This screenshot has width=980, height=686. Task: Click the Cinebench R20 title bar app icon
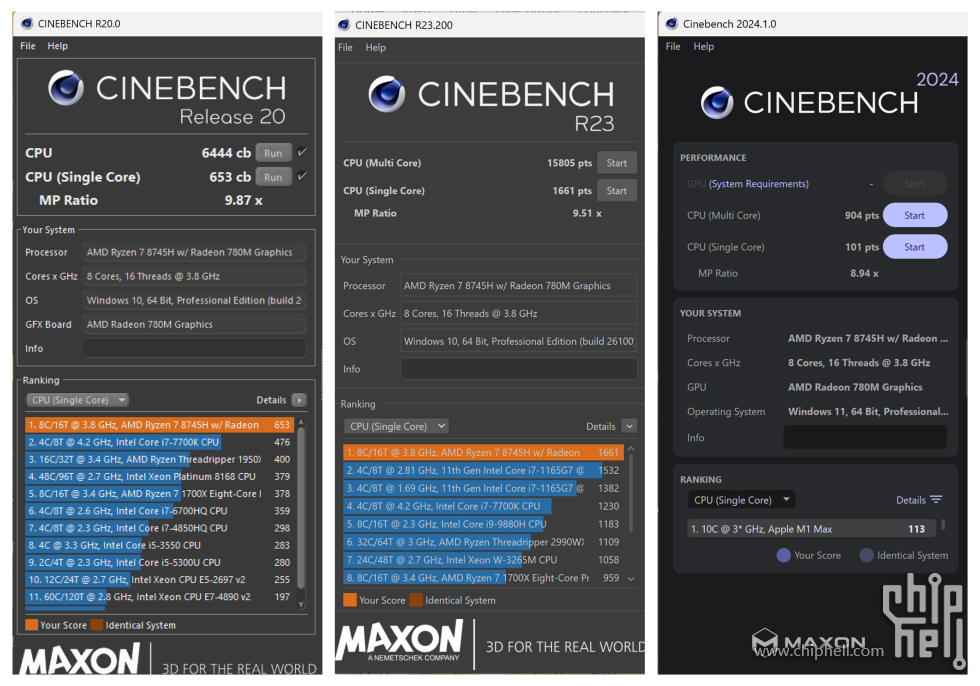[x=27, y=24]
